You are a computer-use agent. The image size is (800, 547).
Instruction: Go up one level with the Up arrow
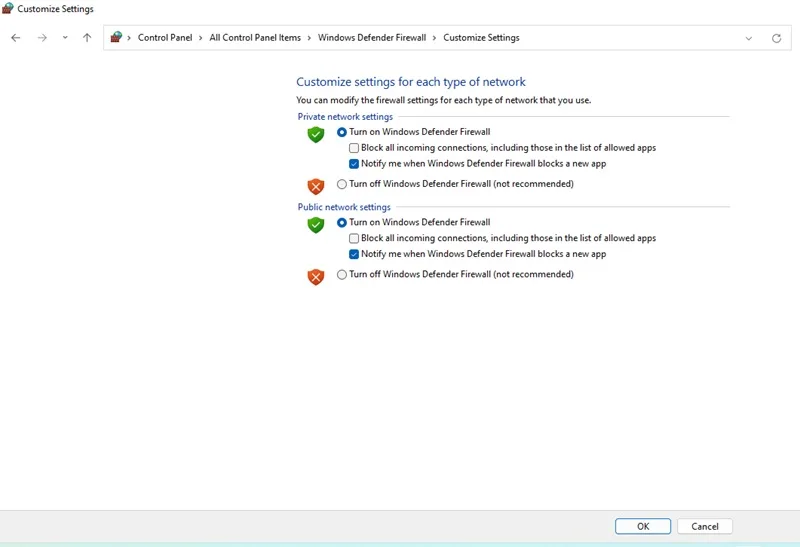coord(87,38)
